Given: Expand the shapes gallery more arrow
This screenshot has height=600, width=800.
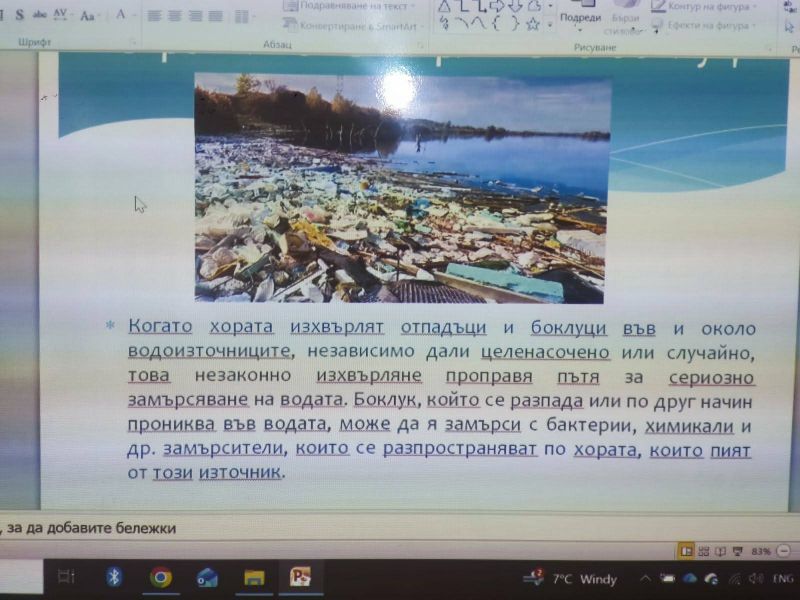Looking at the screenshot, I should pyautogui.click(x=549, y=22).
